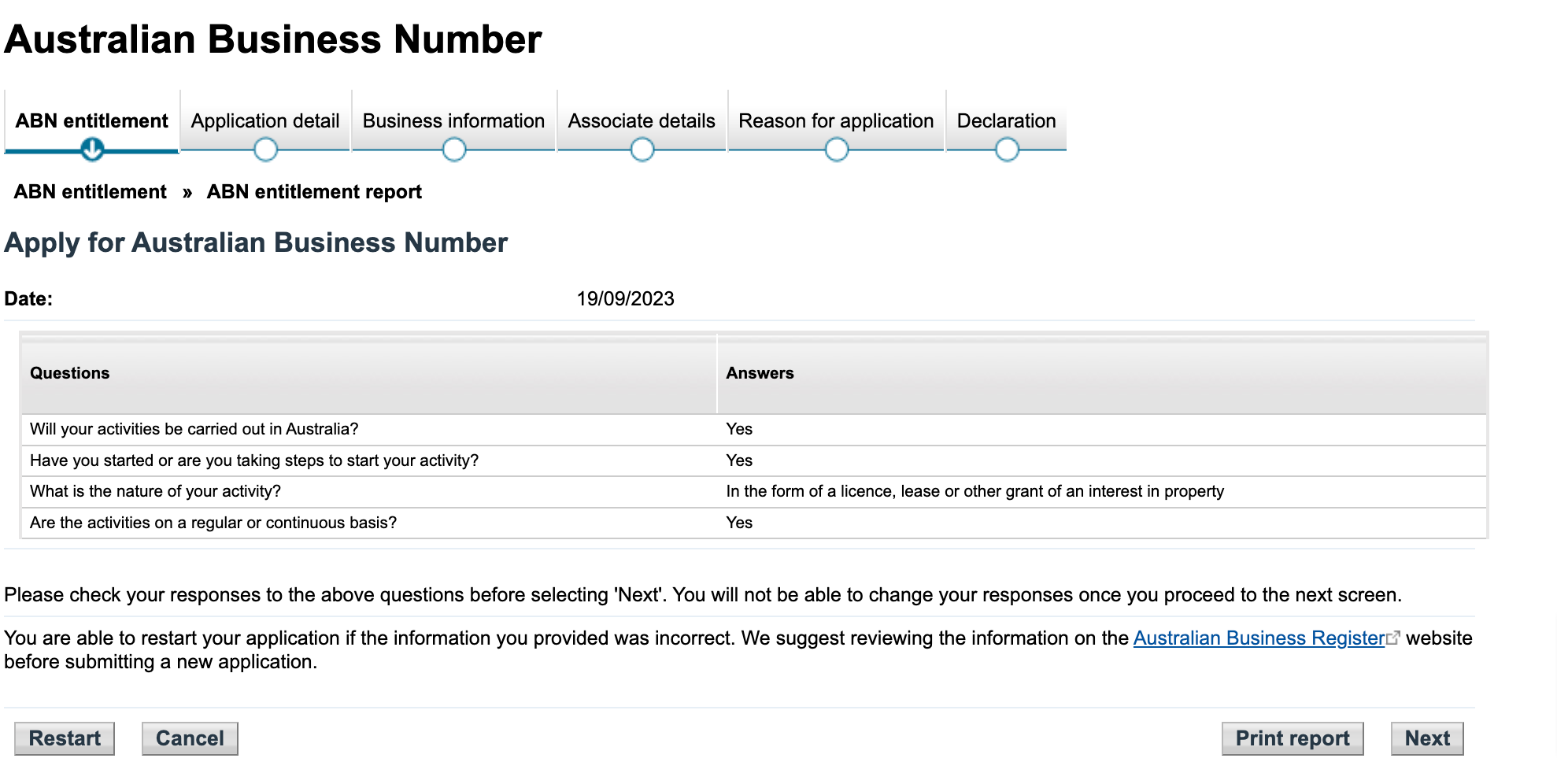
Task: Click the external link icon after Australian Business Register
Action: coord(1393,638)
